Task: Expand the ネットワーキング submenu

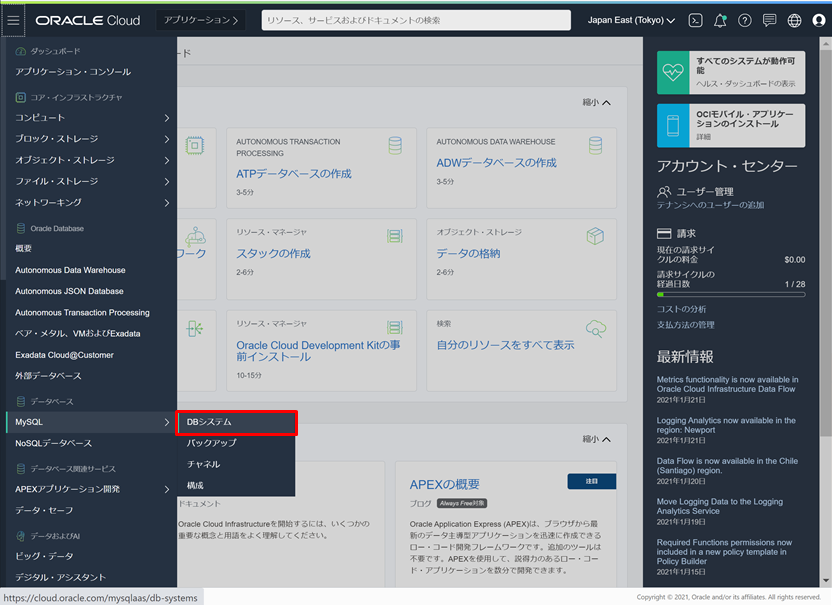Action: tap(90, 202)
